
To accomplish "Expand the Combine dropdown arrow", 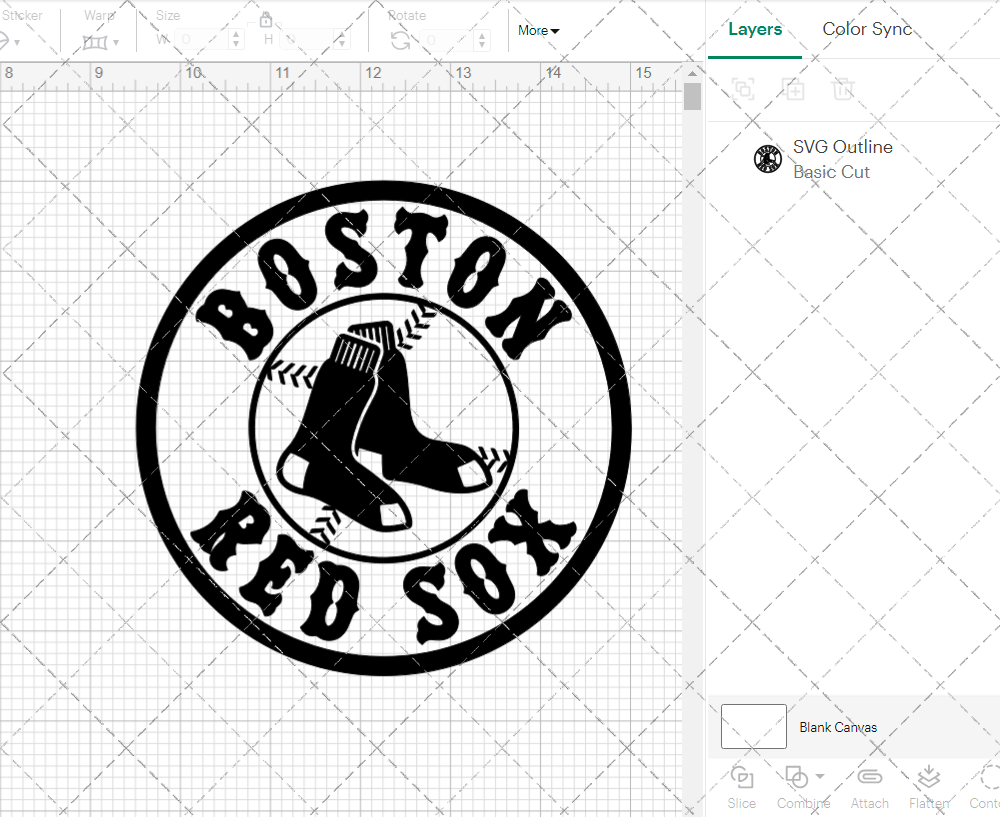I will [x=820, y=776].
